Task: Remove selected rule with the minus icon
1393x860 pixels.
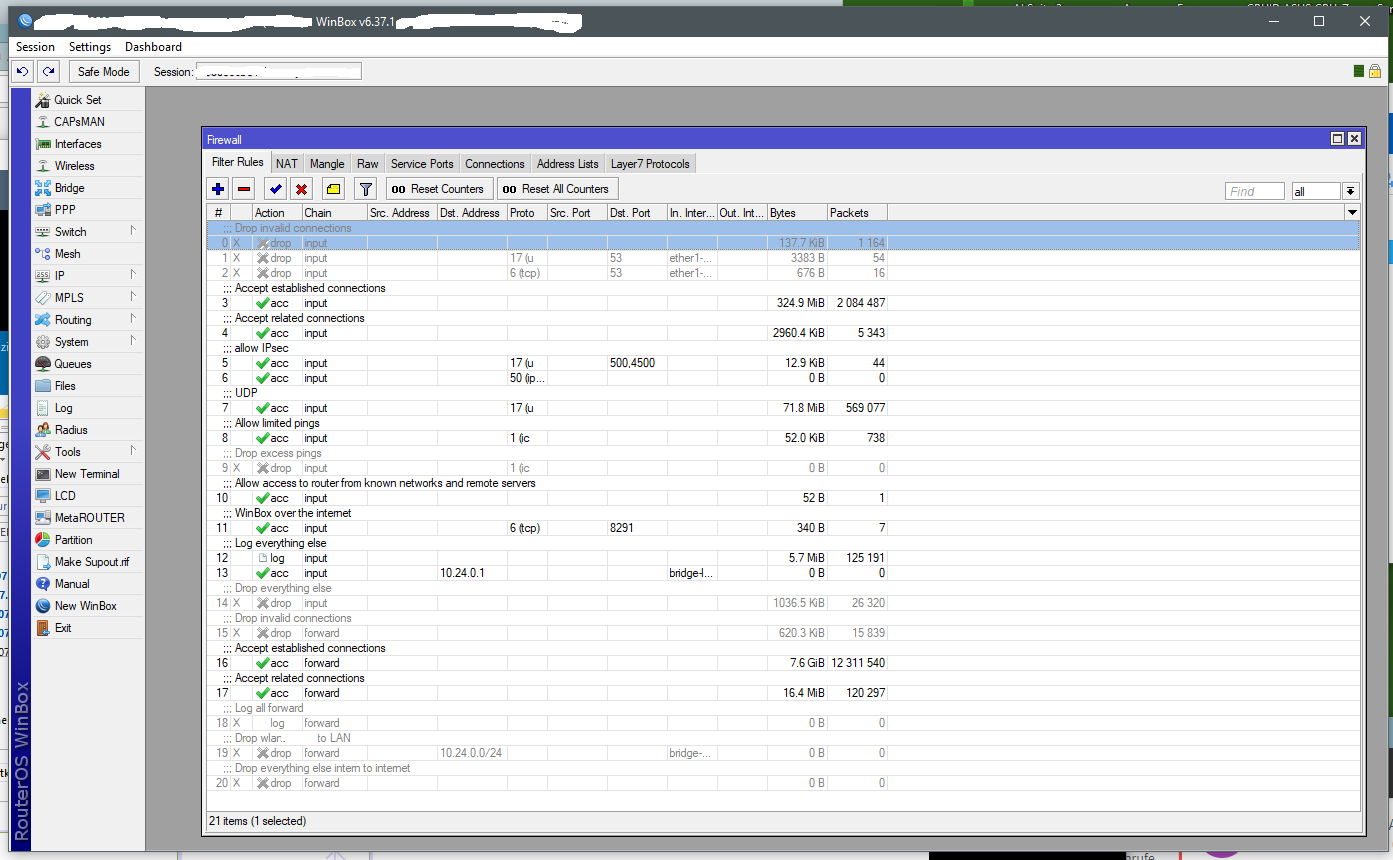Action: [244, 189]
